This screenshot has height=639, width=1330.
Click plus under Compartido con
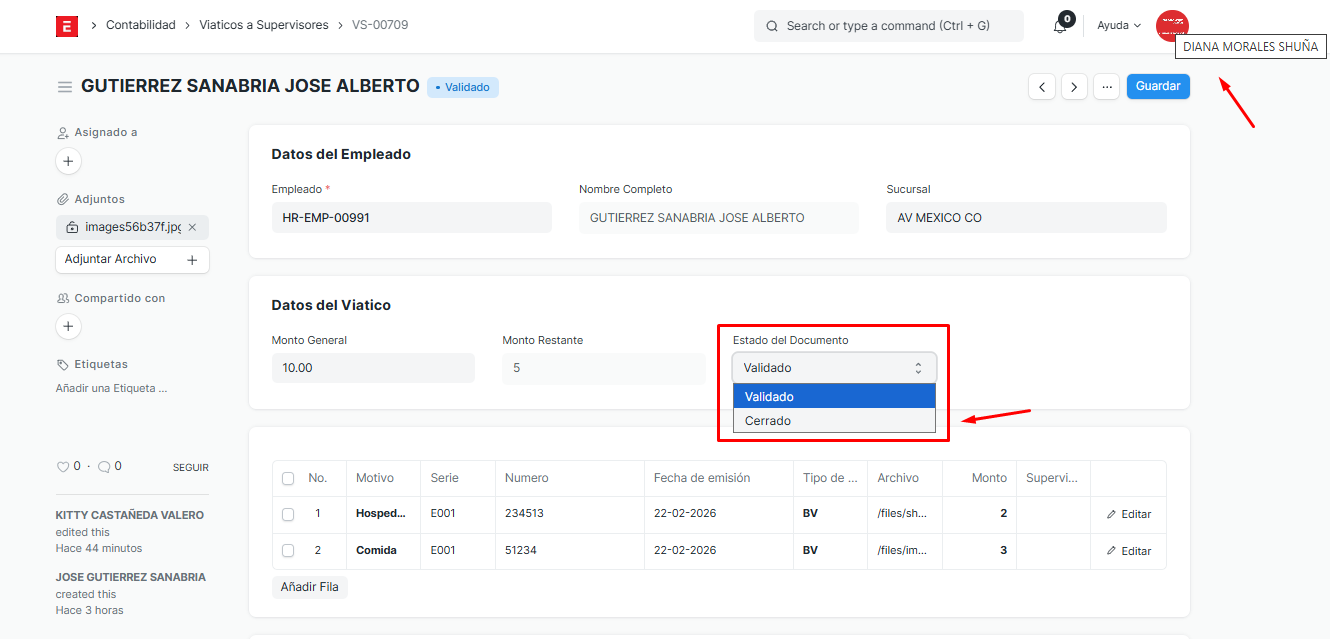click(68, 326)
